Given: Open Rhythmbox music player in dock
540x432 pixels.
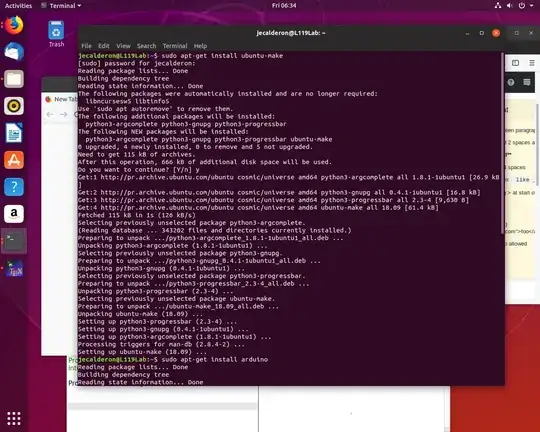Looking at the screenshot, I should click(14, 106).
